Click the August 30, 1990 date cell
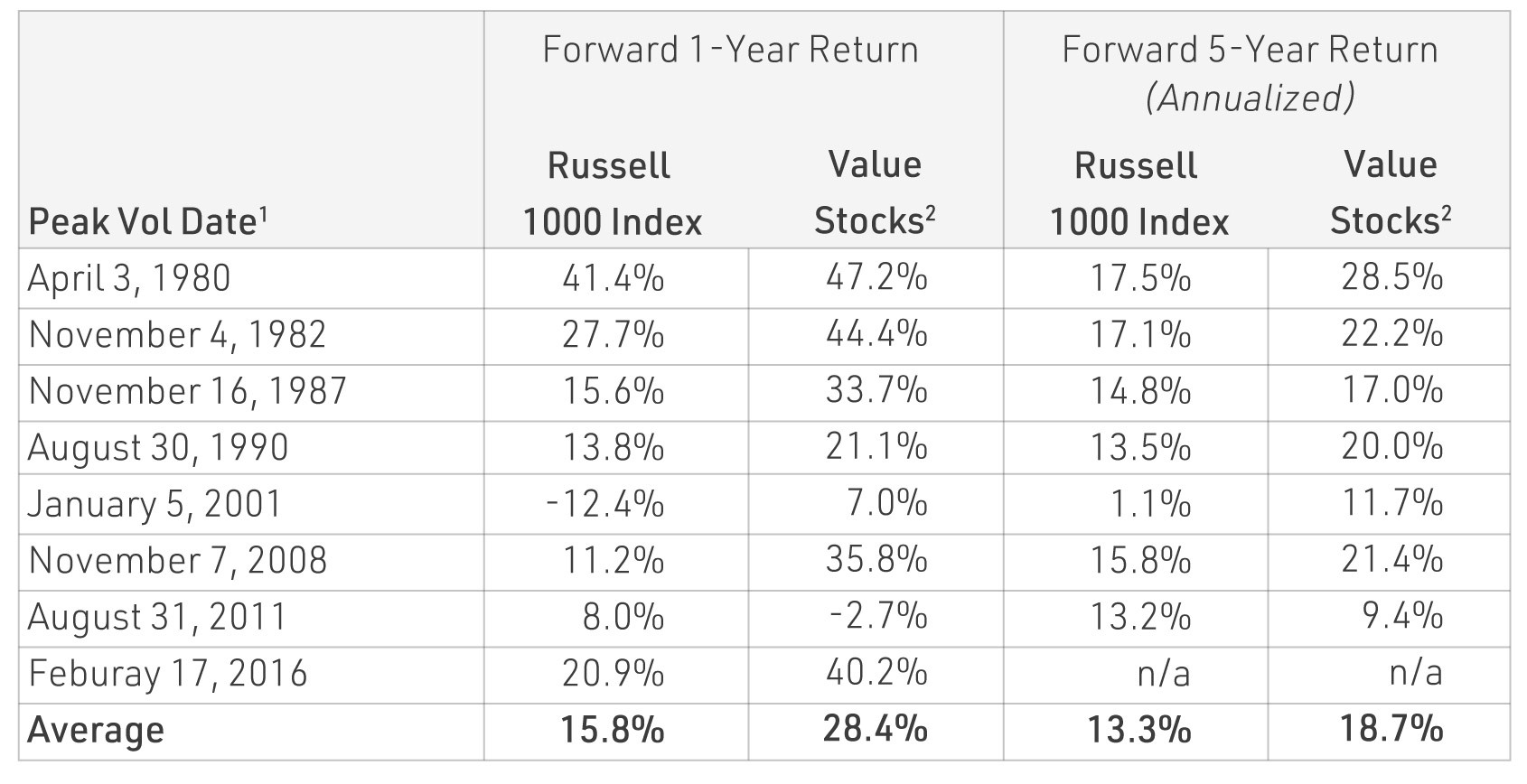This screenshot has height=784, width=1527. click(158, 447)
